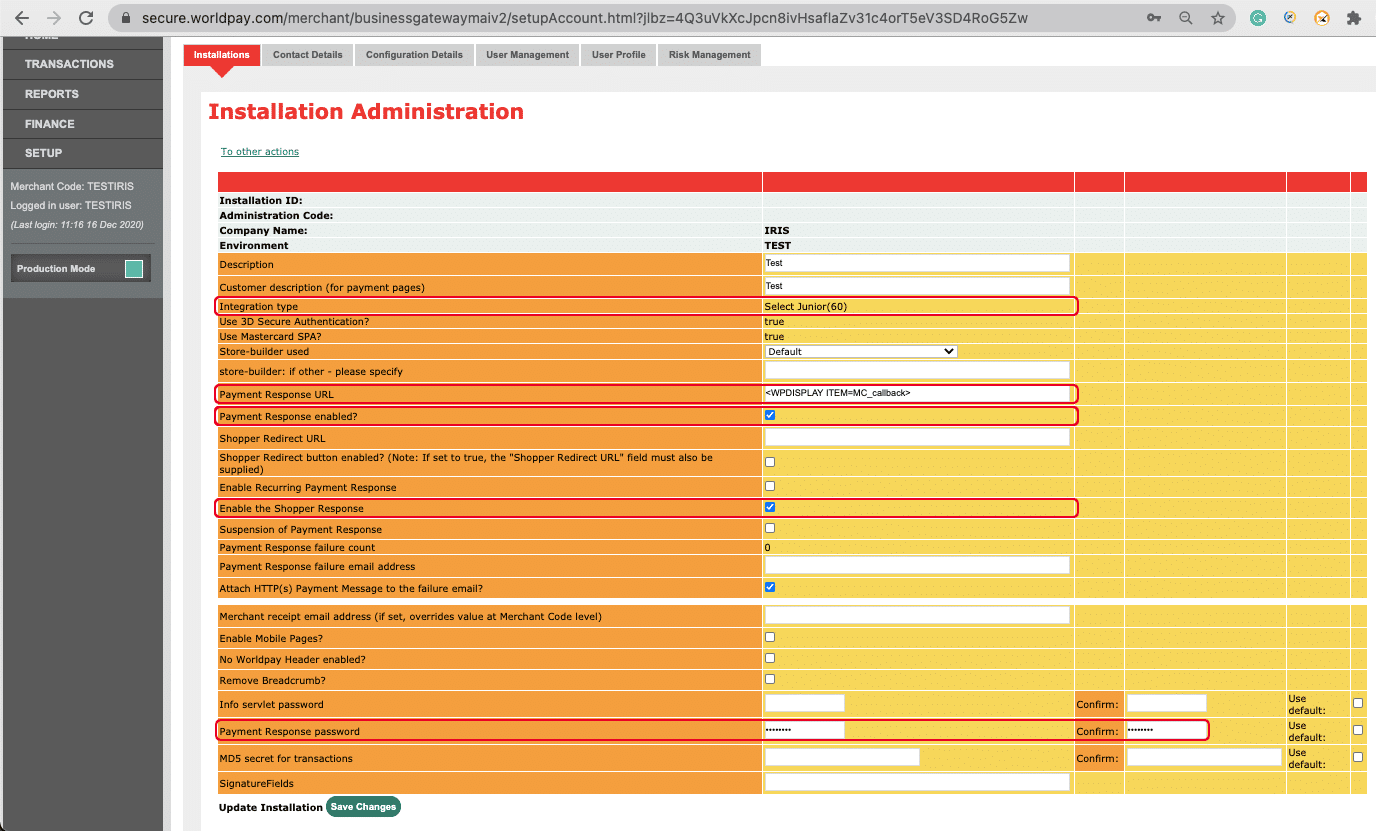Uncheck Enable the Shopper Response
This screenshot has height=831, width=1376.
[x=770, y=507]
